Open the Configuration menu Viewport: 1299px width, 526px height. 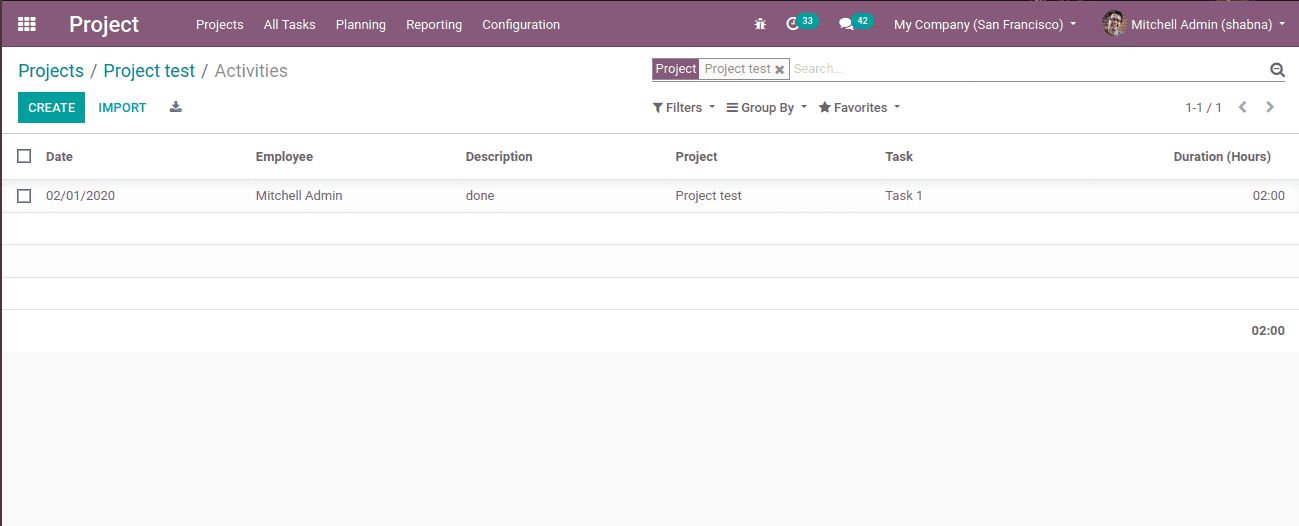tap(521, 24)
